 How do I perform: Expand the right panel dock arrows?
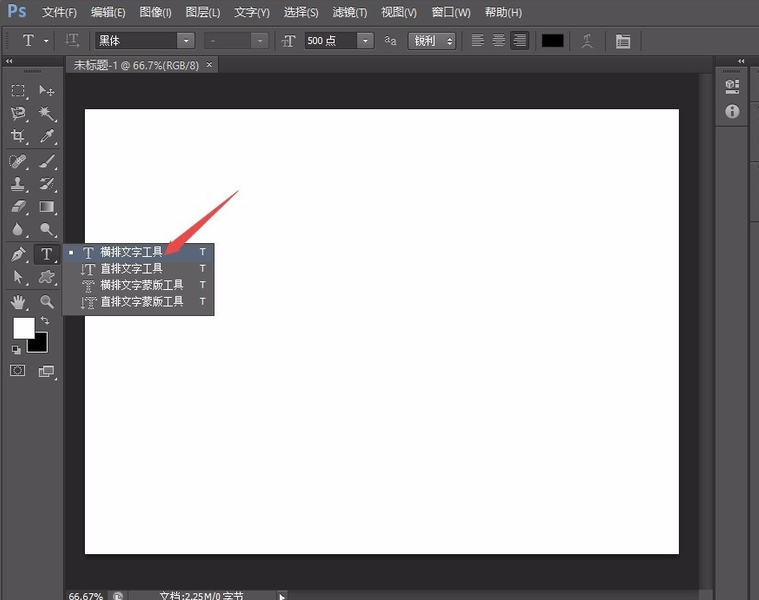(x=741, y=61)
